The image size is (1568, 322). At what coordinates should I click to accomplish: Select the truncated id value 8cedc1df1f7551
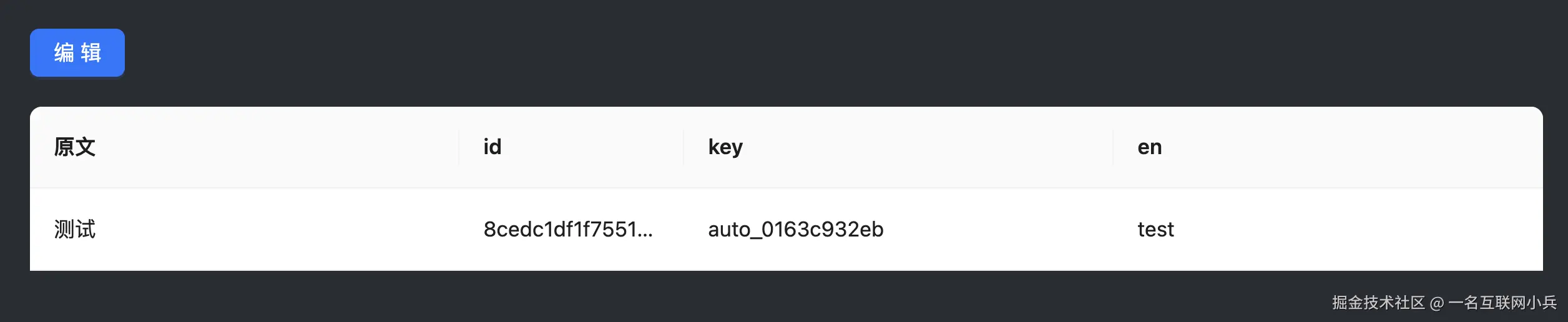click(559, 230)
